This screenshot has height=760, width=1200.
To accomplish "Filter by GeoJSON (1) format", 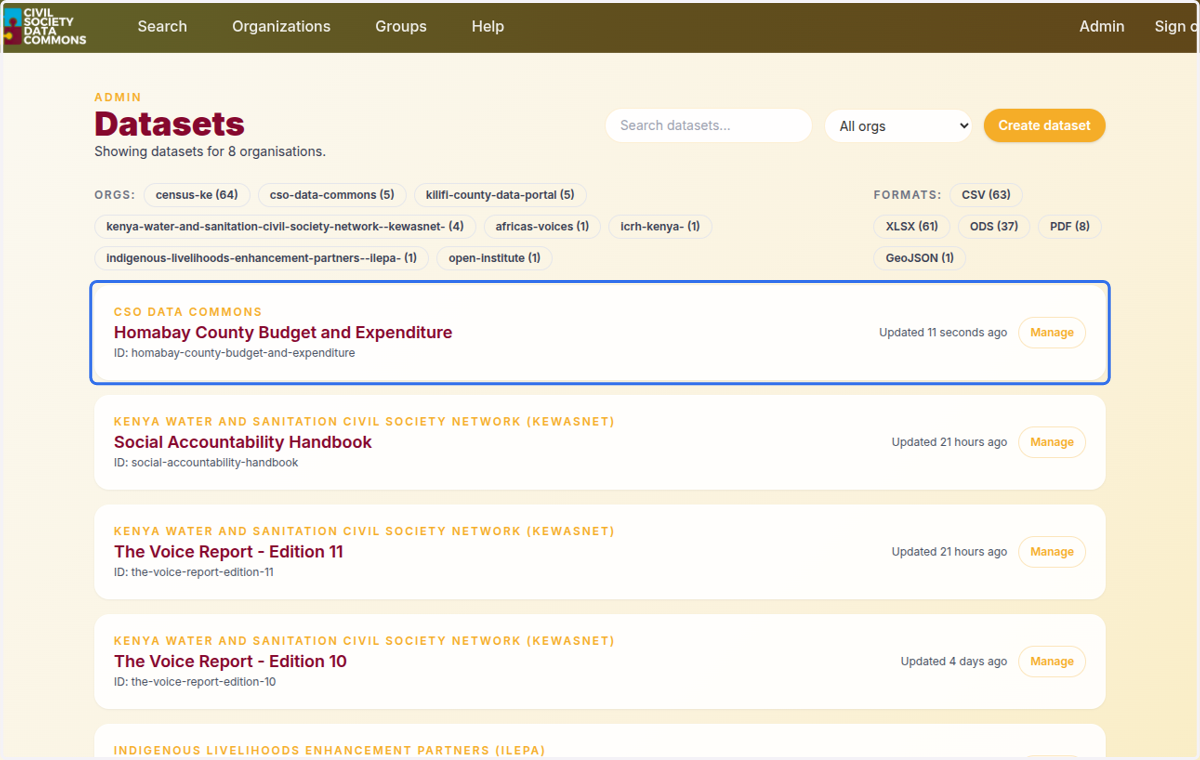I will pos(920,258).
